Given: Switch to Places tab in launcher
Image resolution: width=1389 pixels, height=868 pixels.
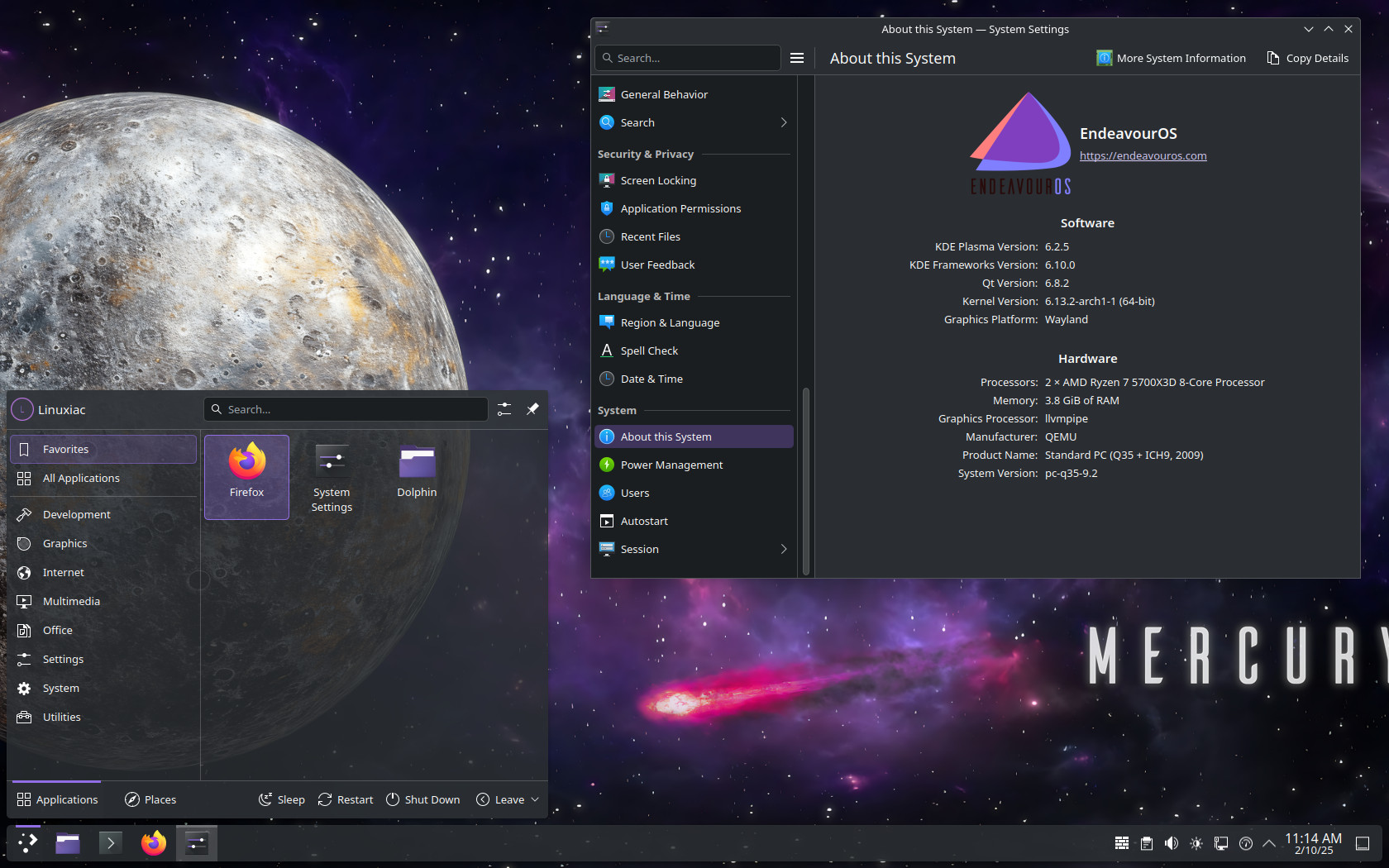Looking at the screenshot, I should 150,799.
